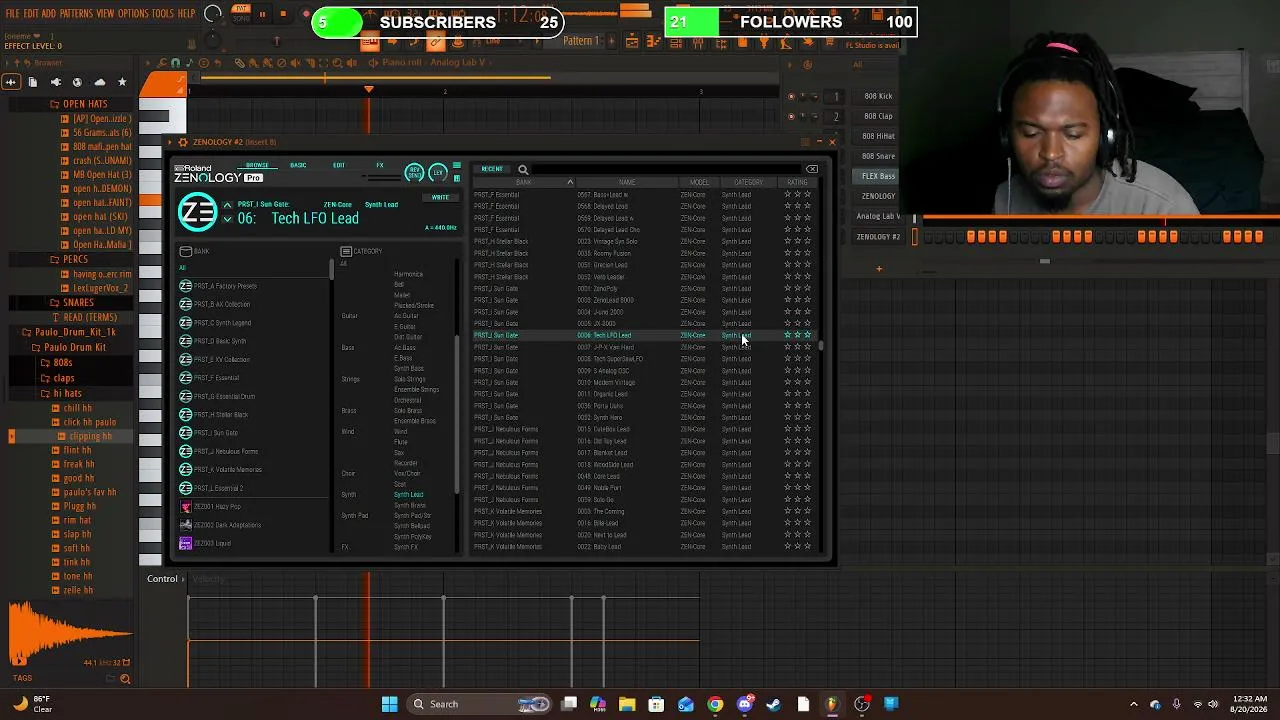Click the RECENT button
The width and height of the screenshot is (1280, 720).
[492, 169]
